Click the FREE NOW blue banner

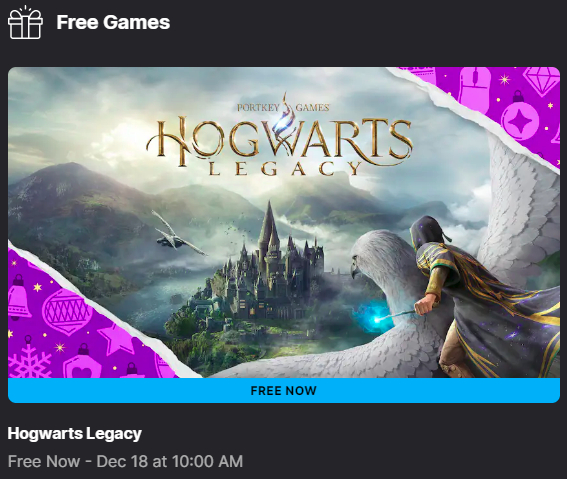(x=284, y=390)
